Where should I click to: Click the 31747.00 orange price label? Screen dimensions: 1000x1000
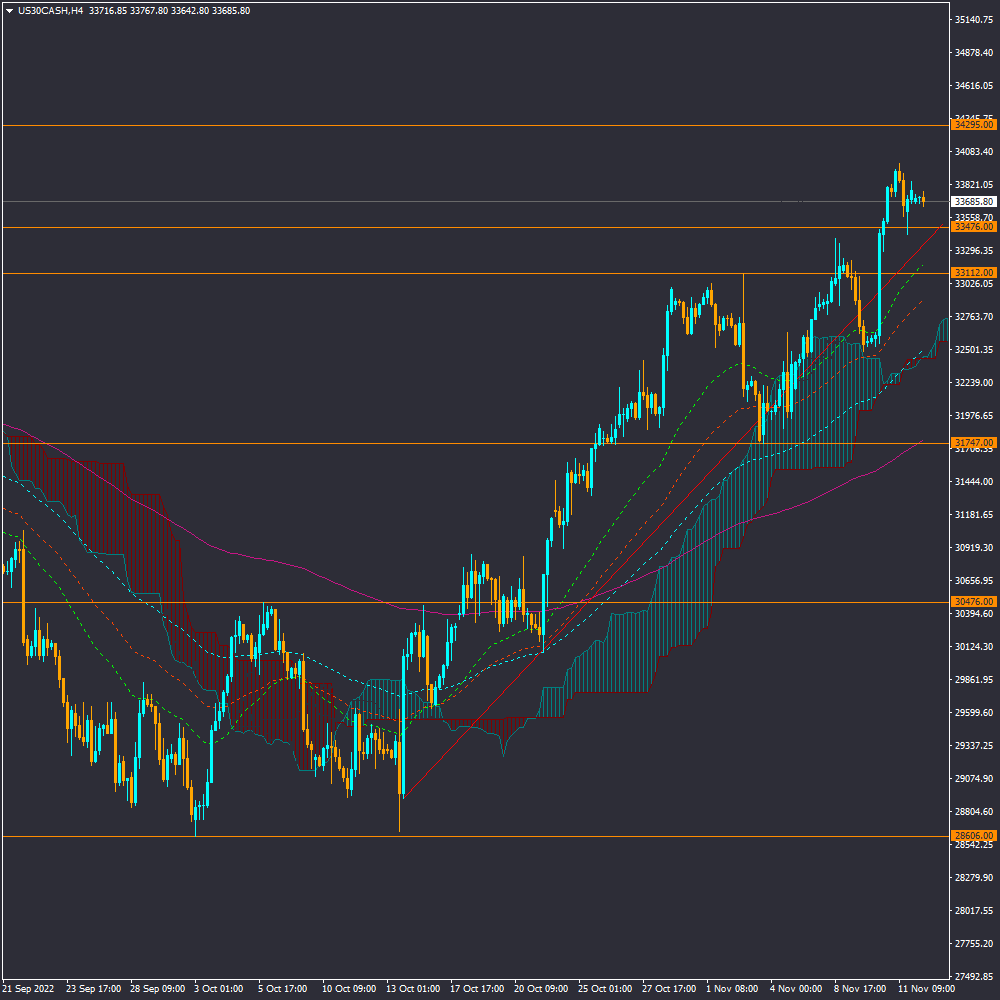tap(973, 442)
